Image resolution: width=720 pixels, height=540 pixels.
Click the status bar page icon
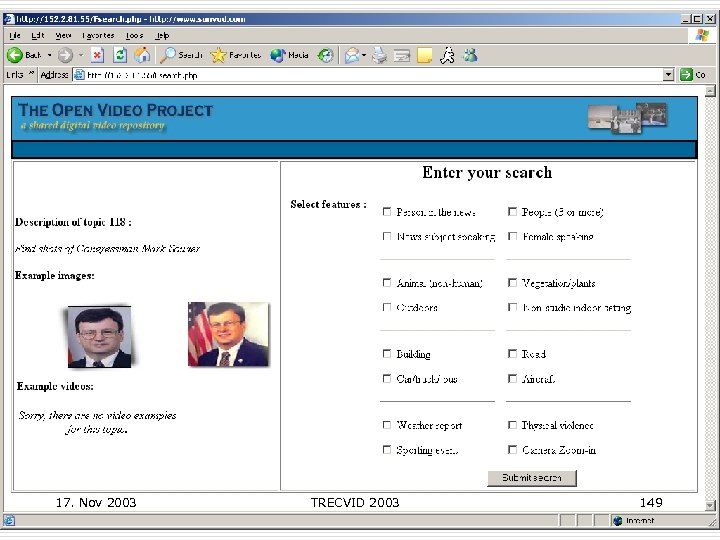pos(9,520)
